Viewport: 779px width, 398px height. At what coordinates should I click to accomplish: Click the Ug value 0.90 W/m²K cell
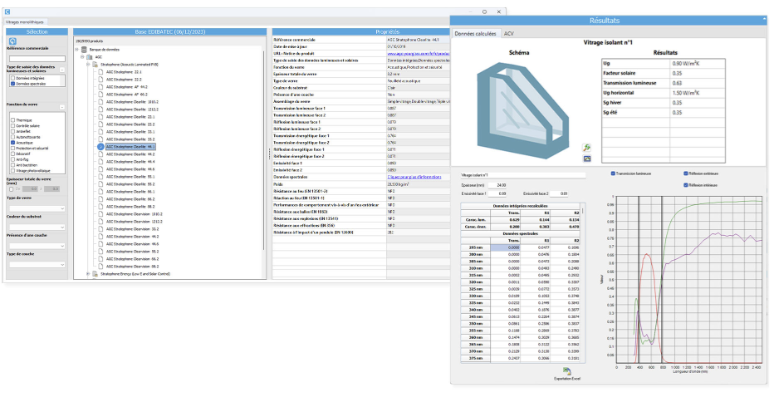(697, 64)
